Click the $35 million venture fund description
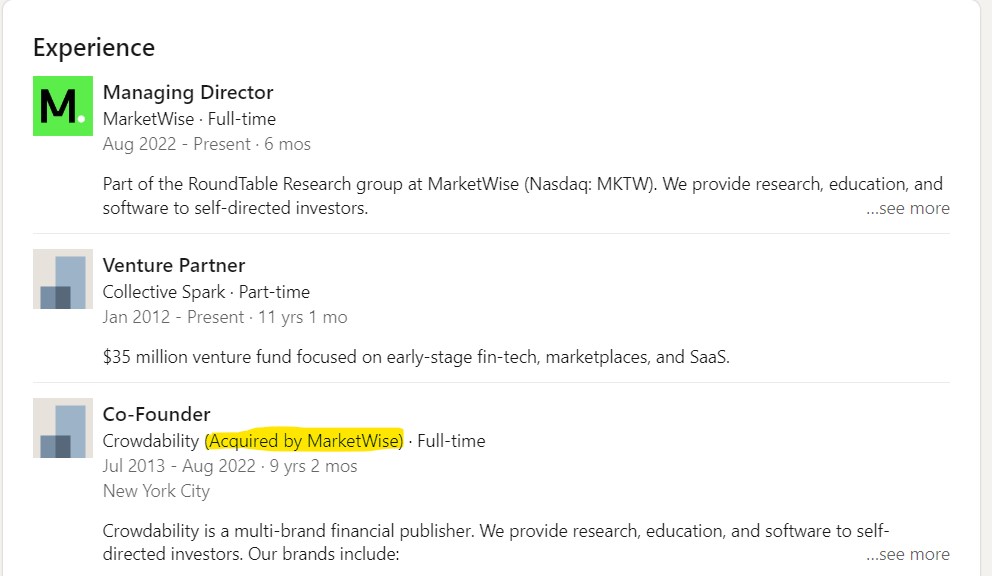 tap(416, 357)
